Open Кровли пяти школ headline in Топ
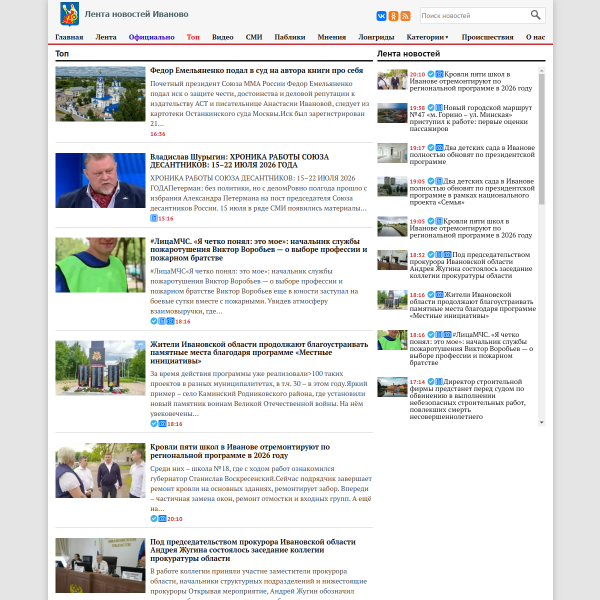The height and width of the screenshot is (600, 600). click(240, 451)
